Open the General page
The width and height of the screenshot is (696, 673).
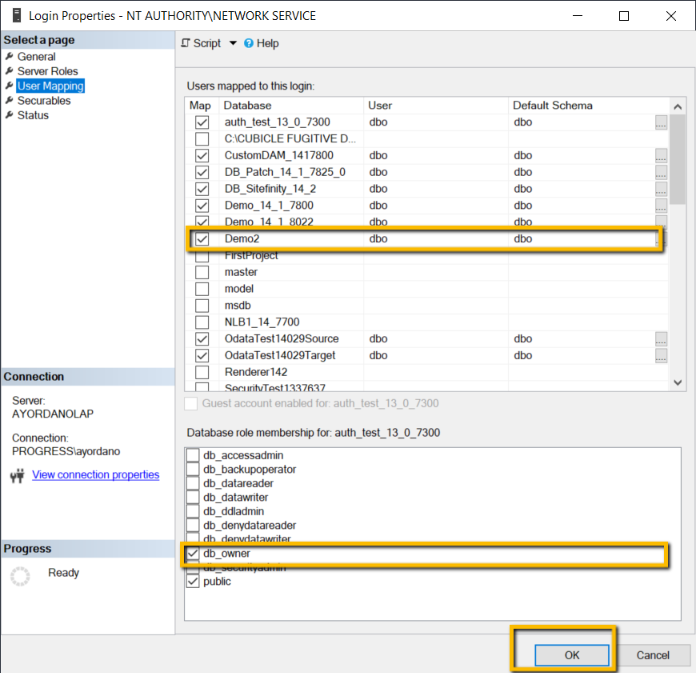coord(36,57)
